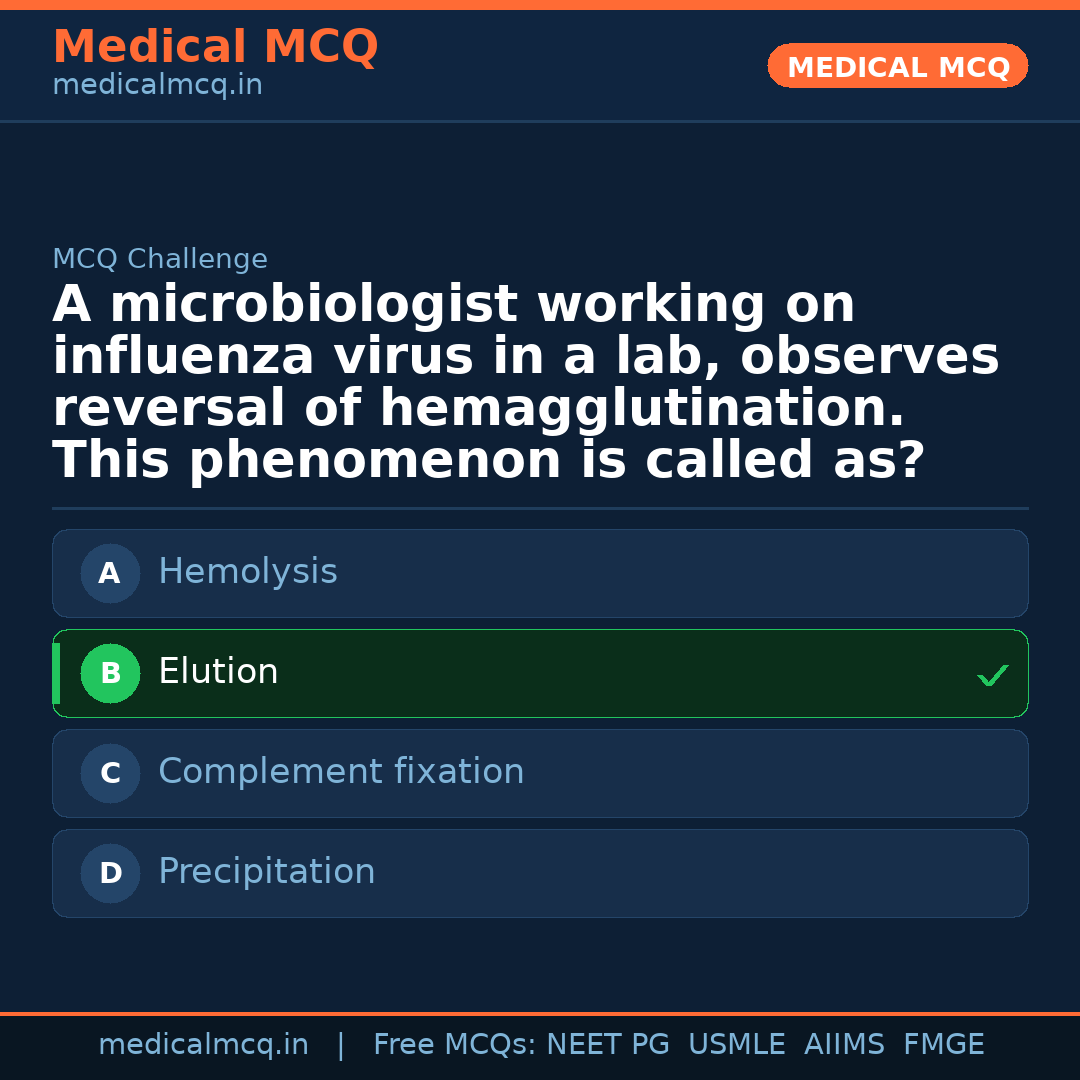1080x1080 pixels.
Task: Select the Elution answer text
Action: point(218,672)
